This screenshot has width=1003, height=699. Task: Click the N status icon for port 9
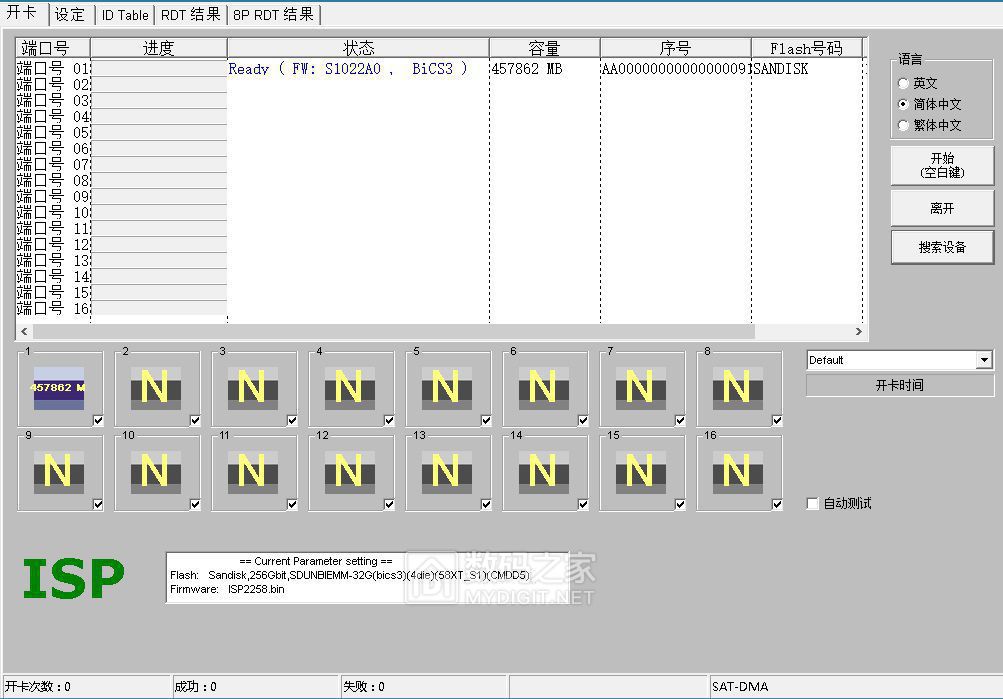[x=59, y=472]
